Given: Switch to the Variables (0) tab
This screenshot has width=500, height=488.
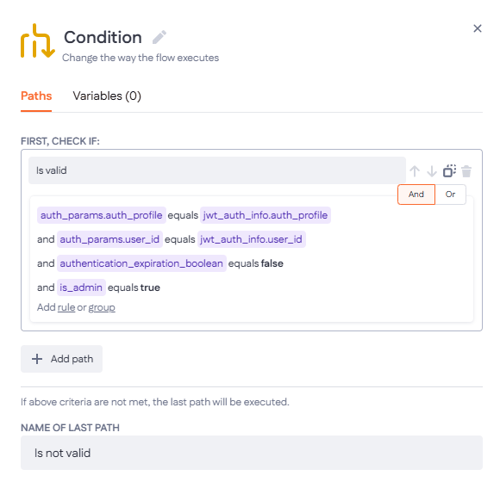Looking at the screenshot, I should coord(107,96).
